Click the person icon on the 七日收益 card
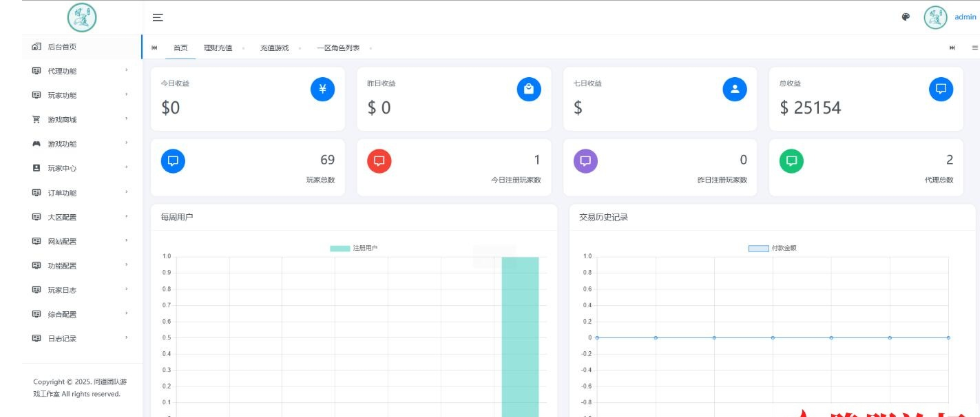980x417 pixels. pyautogui.click(x=735, y=89)
